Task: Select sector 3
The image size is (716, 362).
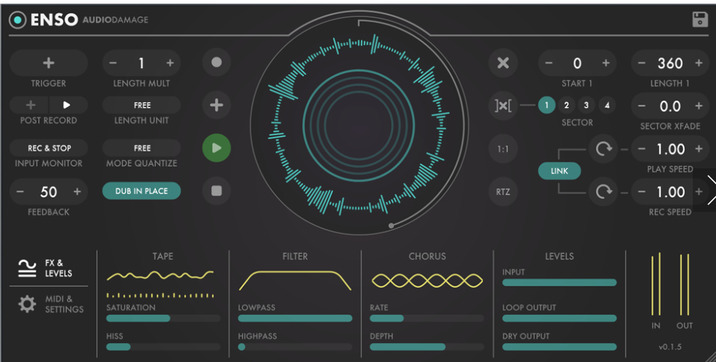Action: tap(586, 105)
